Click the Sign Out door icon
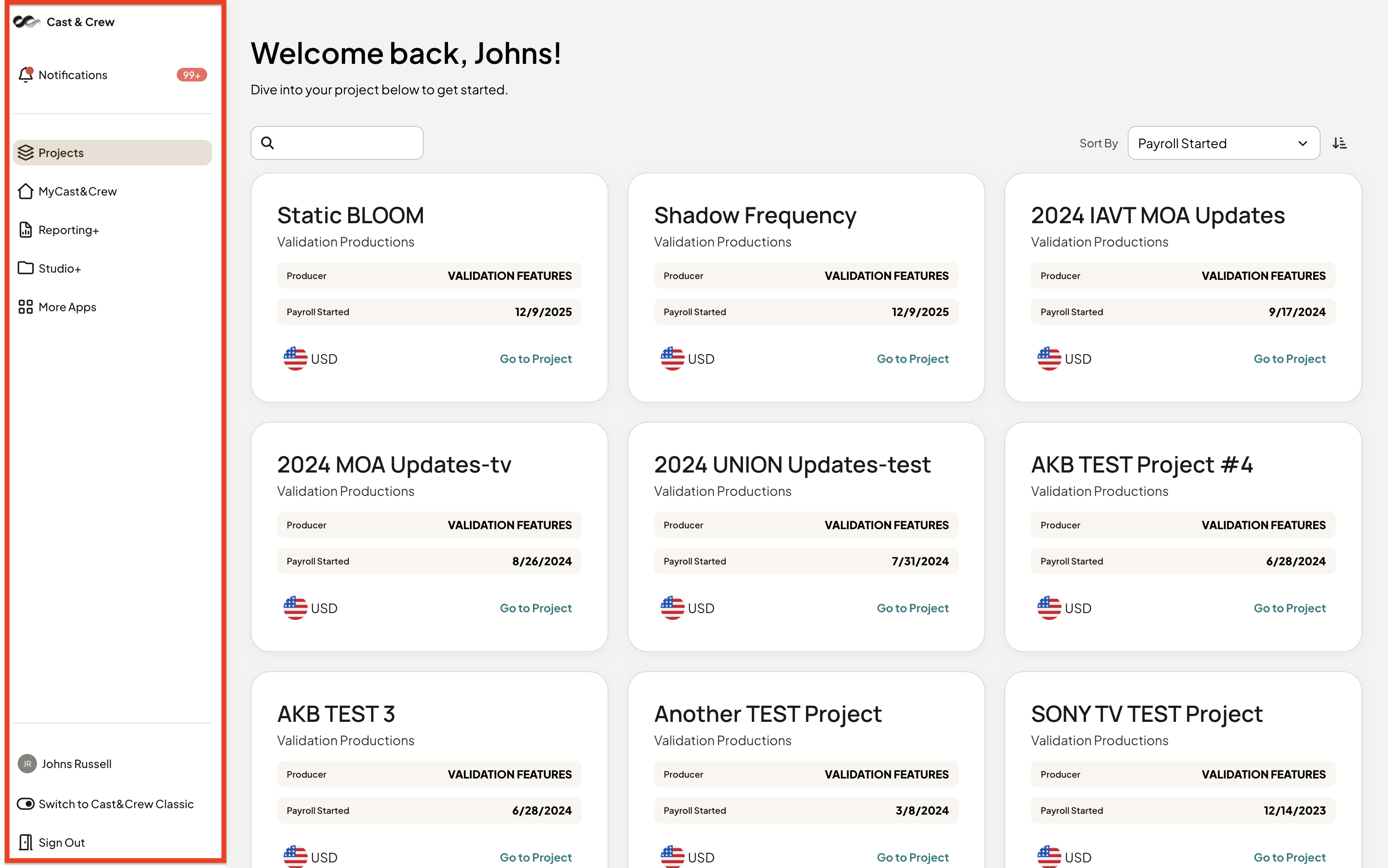 click(x=26, y=842)
